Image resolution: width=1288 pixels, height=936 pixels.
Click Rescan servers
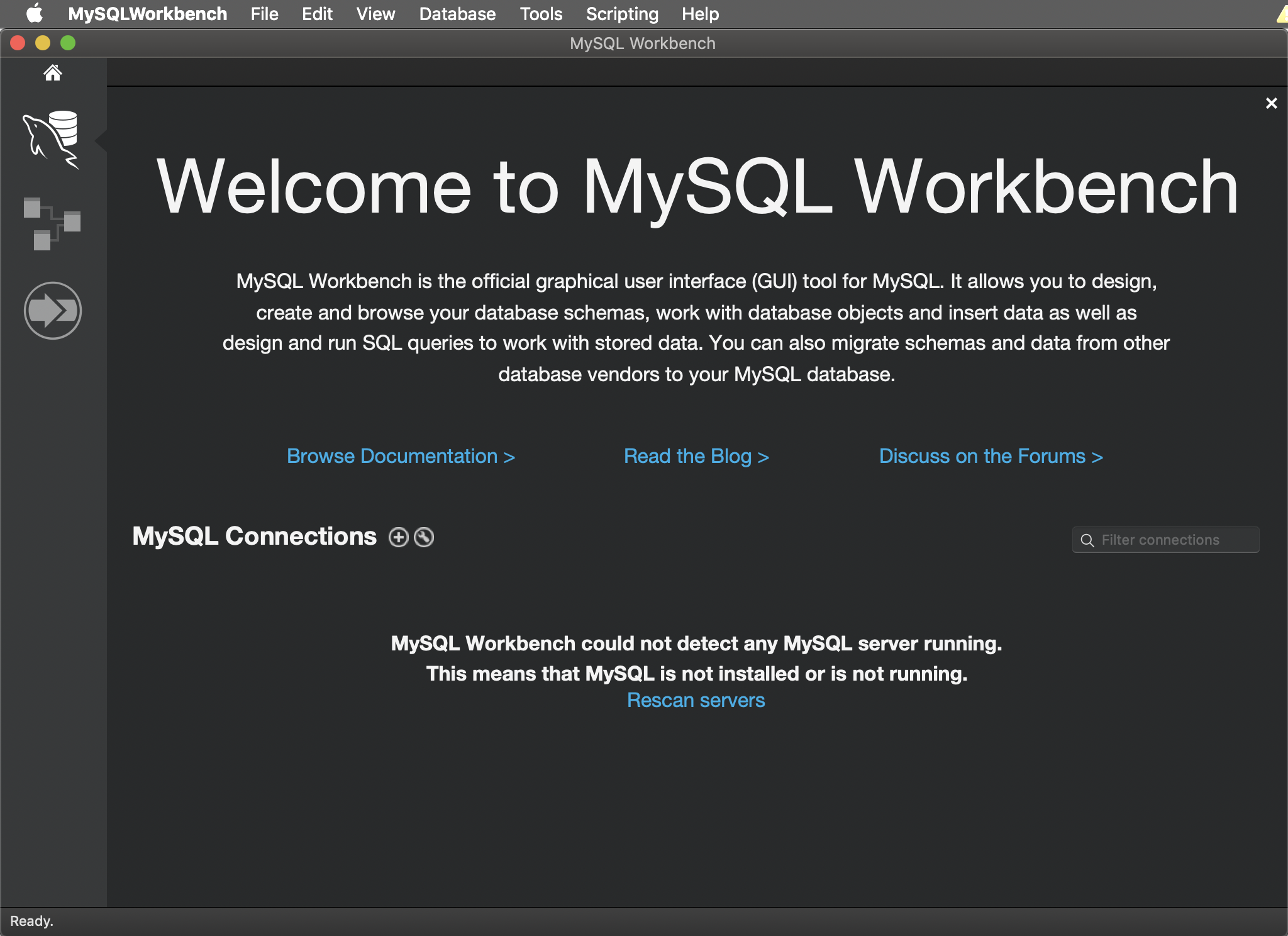(696, 699)
